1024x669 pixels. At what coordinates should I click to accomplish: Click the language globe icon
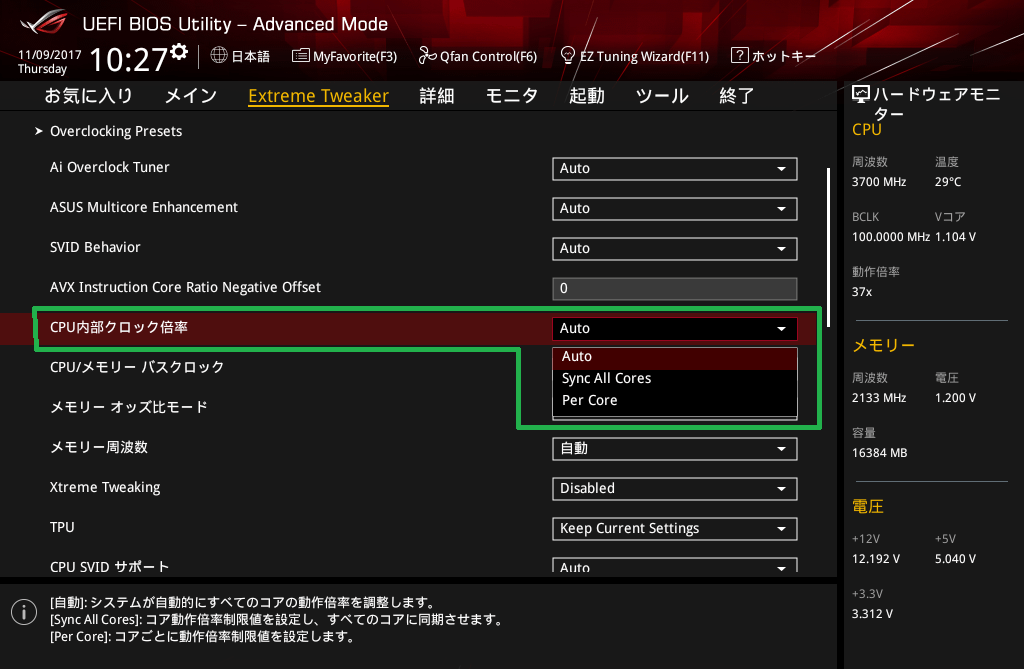point(219,56)
